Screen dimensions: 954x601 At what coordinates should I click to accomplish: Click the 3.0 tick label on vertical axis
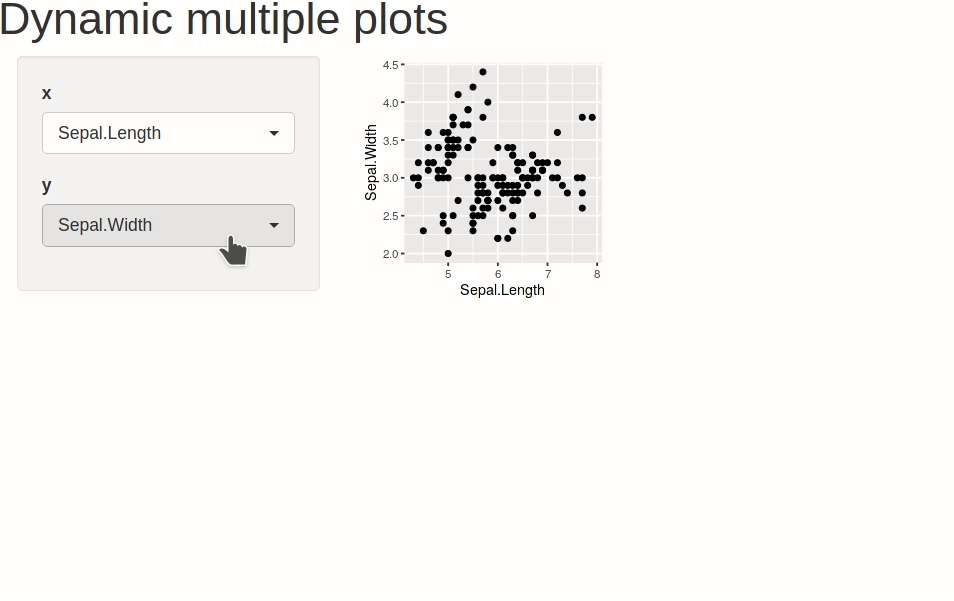pos(390,178)
